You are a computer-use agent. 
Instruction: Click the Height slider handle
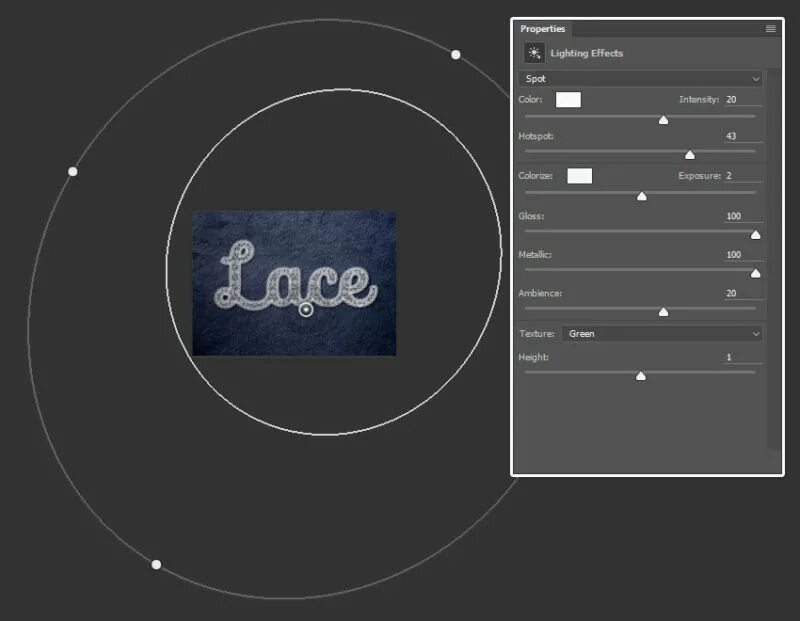click(x=641, y=376)
